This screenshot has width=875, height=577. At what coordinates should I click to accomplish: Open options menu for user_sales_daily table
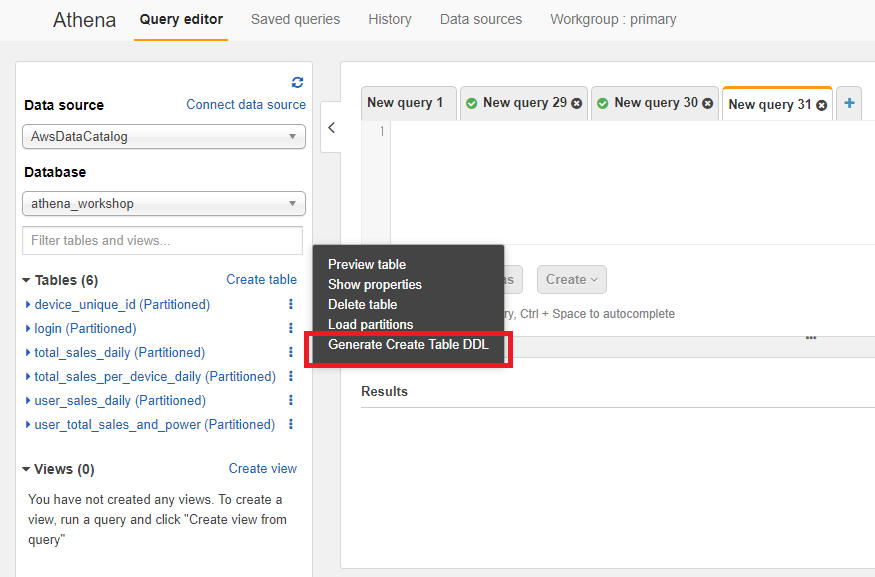291,400
